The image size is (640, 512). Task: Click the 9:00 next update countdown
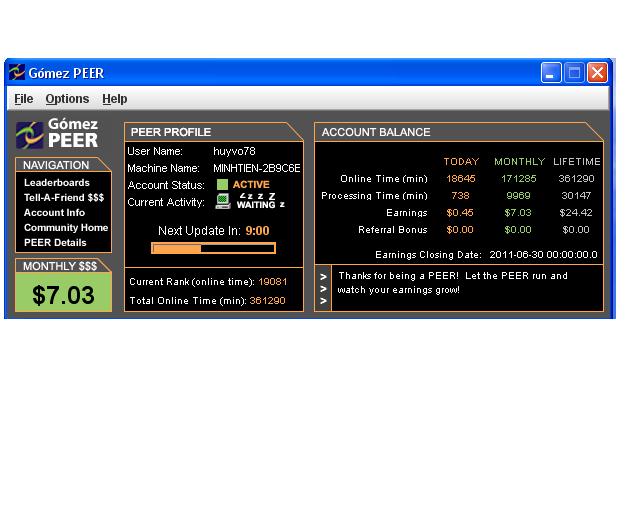257,231
